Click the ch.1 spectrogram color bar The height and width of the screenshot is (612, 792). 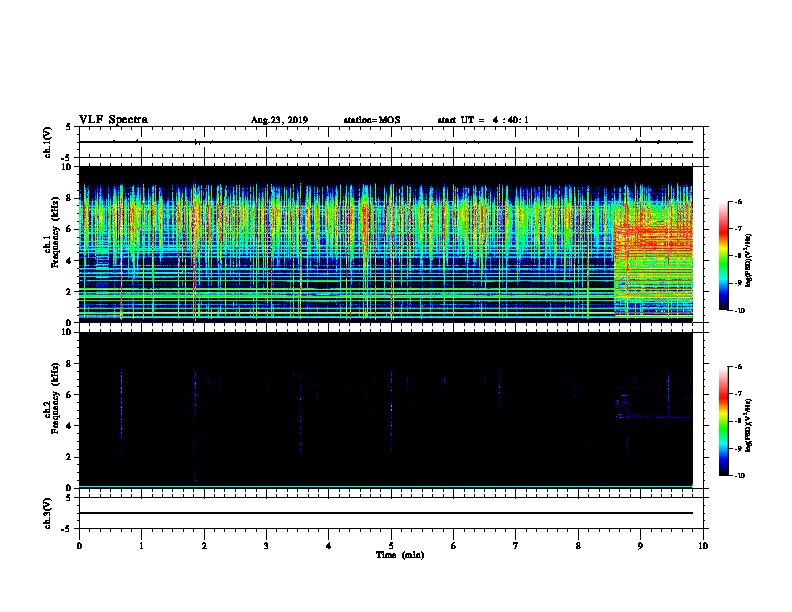point(723,256)
